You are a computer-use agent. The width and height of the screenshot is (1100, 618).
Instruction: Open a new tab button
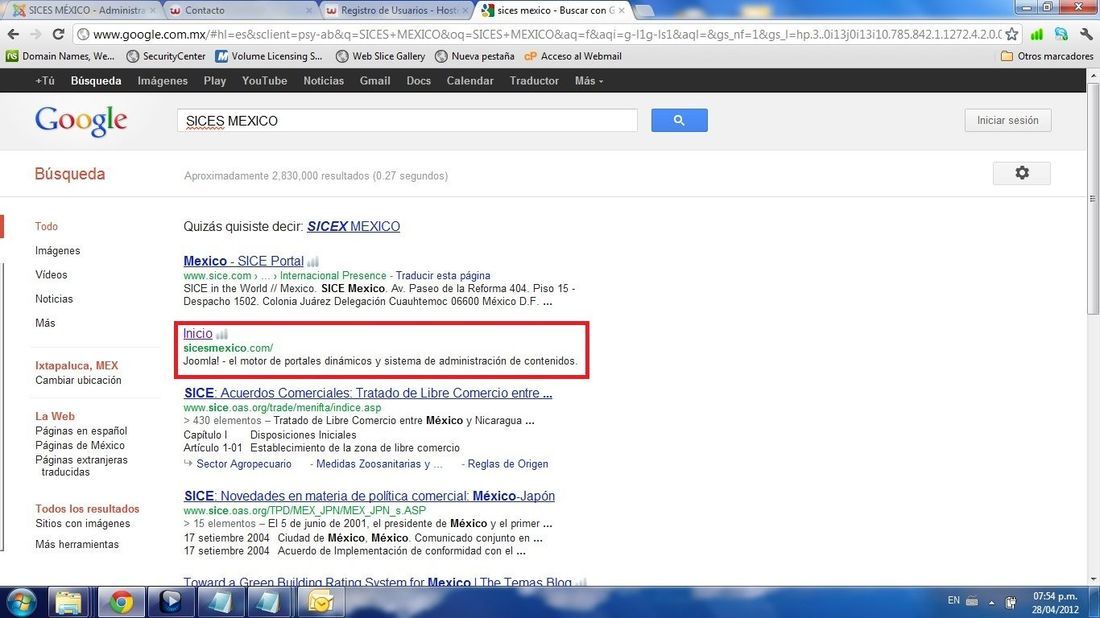pyautogui.click(x=643, y=11)
